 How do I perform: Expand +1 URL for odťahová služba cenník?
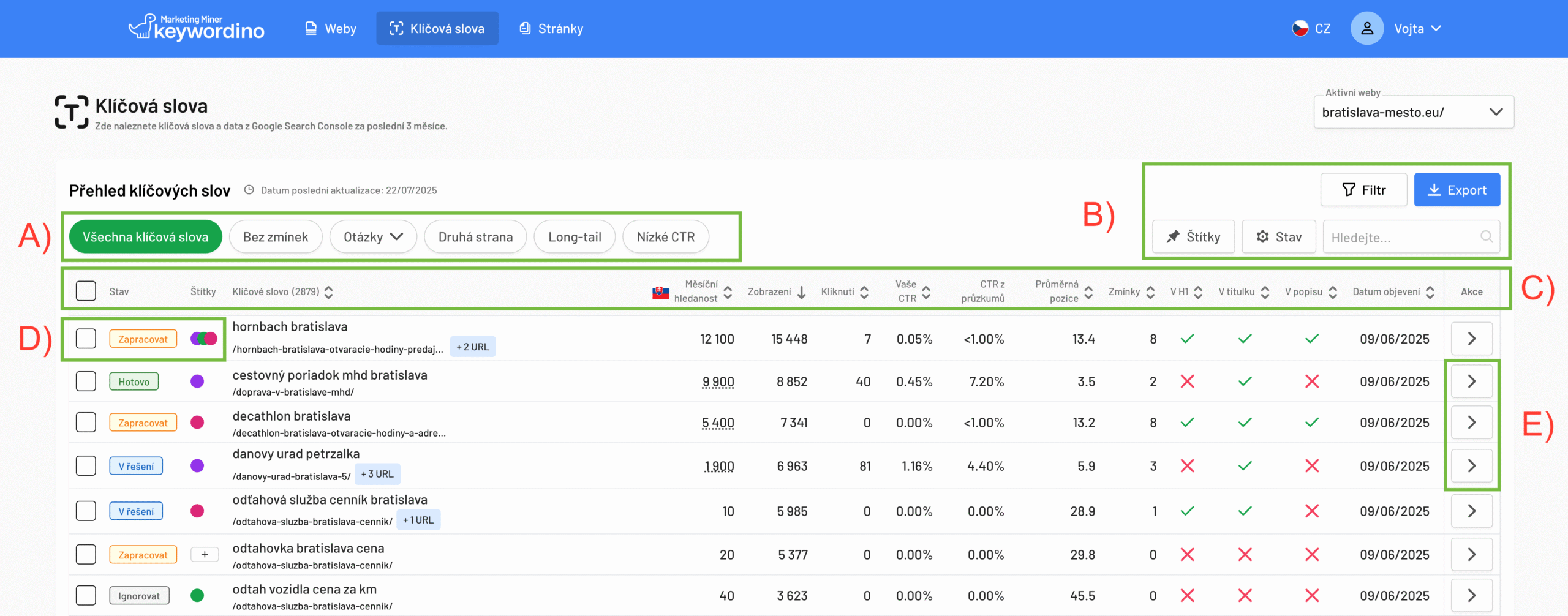(418, 520)
